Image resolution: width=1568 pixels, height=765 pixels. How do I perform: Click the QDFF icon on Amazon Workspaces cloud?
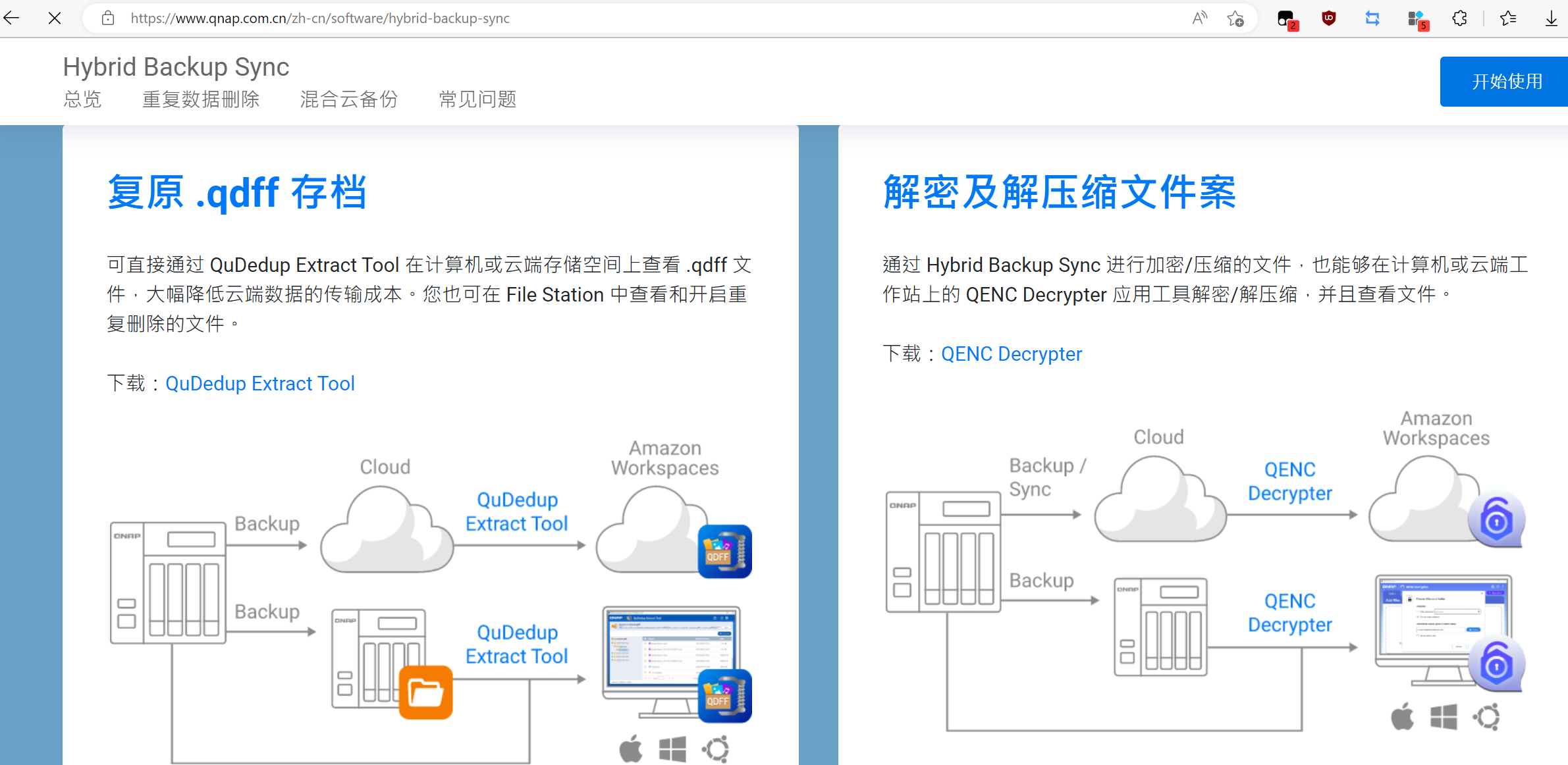(725, 552)
